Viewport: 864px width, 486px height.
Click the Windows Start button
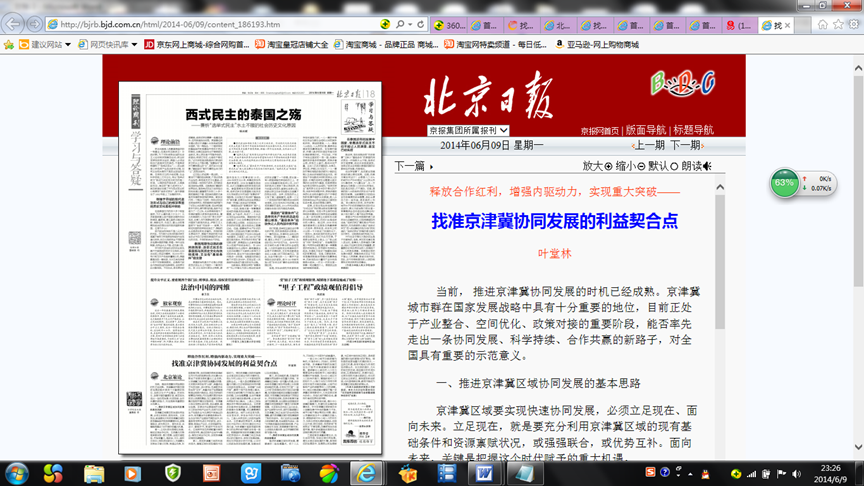point(17,472)
